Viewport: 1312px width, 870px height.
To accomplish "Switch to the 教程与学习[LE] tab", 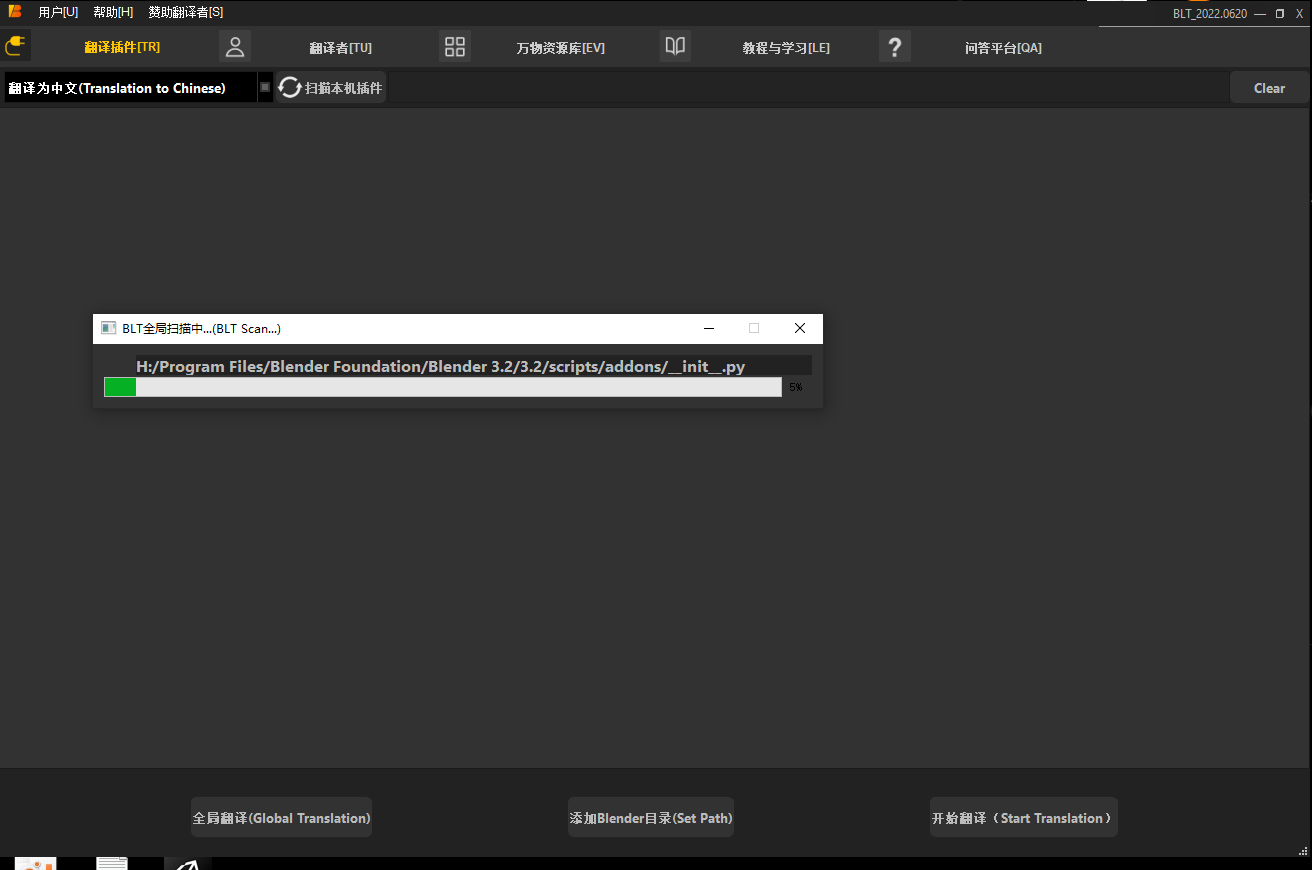I will (786, 48).
